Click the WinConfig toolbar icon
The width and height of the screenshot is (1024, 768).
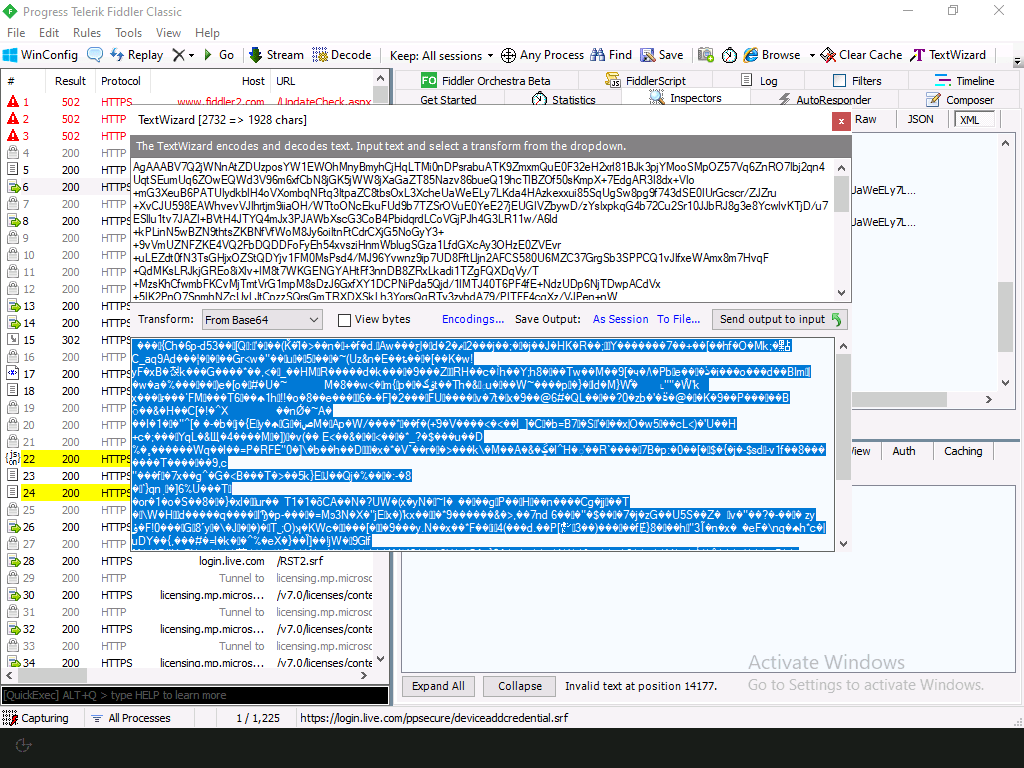pos(12,55)
